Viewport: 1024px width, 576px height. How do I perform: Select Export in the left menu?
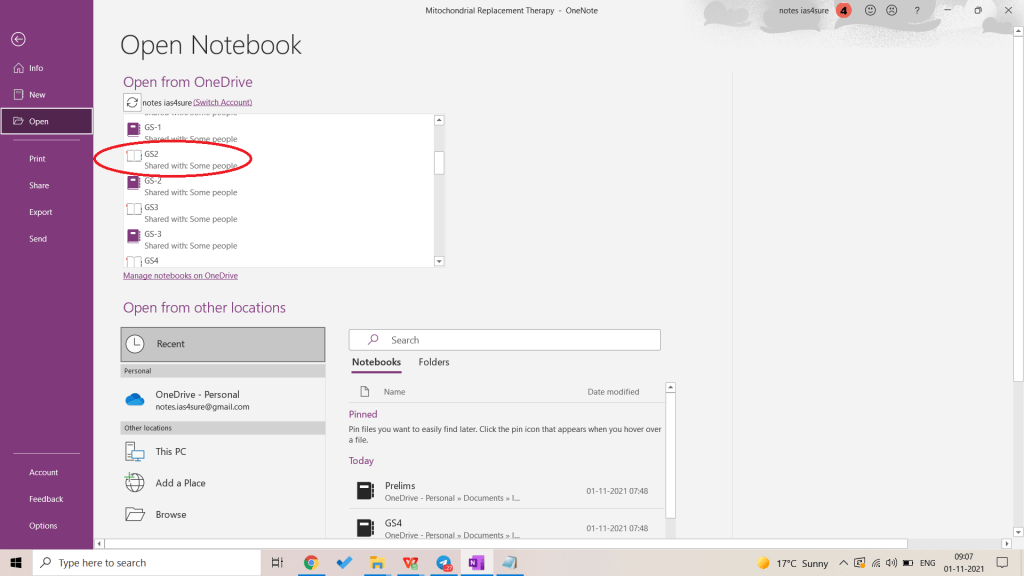coord(39,211)
